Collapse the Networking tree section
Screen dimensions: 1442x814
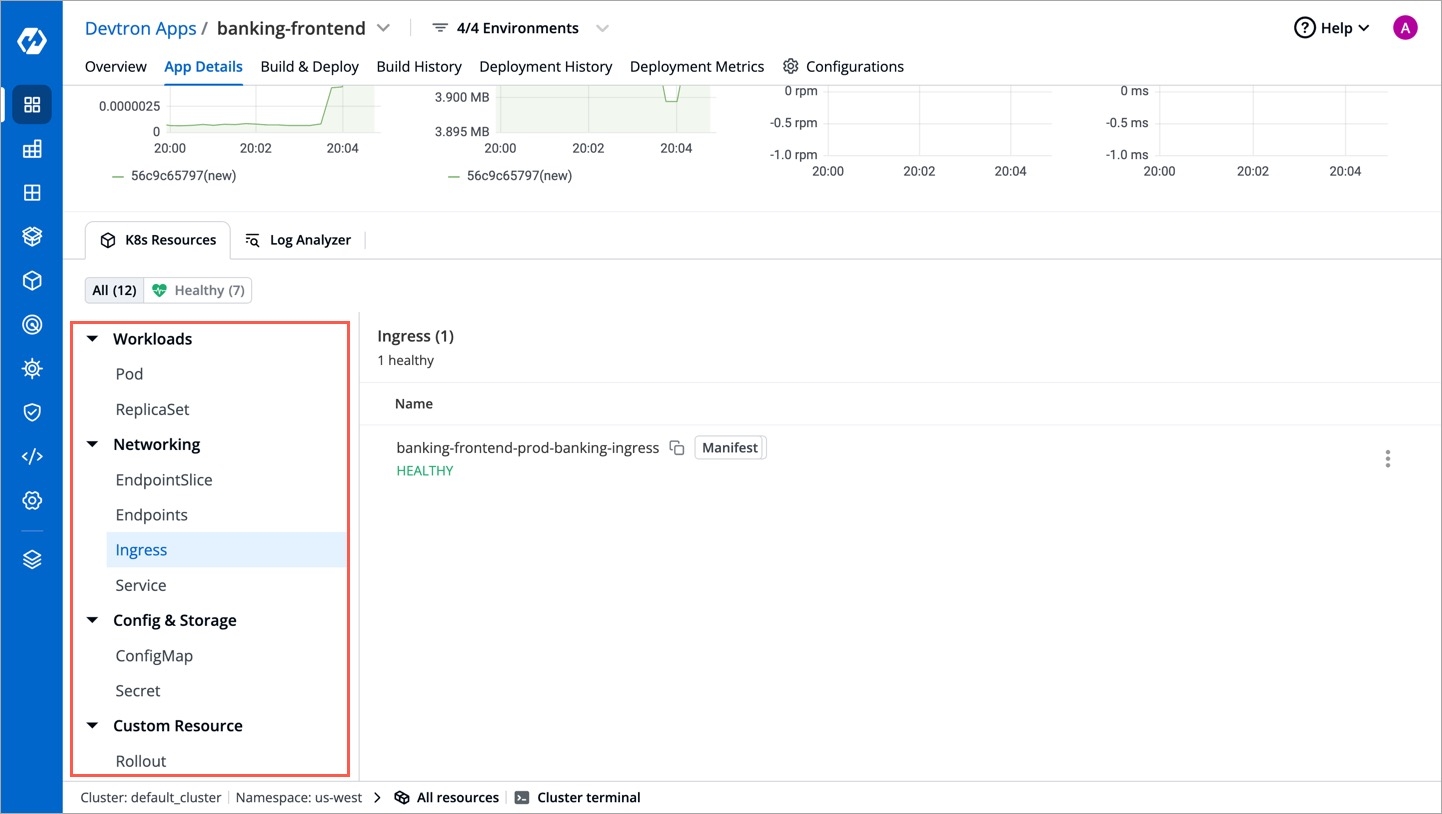tap(92, 444)
